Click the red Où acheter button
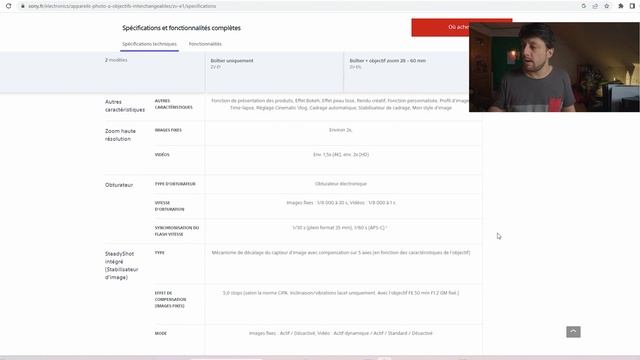The width and height of the screenshot is (640, 360). (440, 27)
